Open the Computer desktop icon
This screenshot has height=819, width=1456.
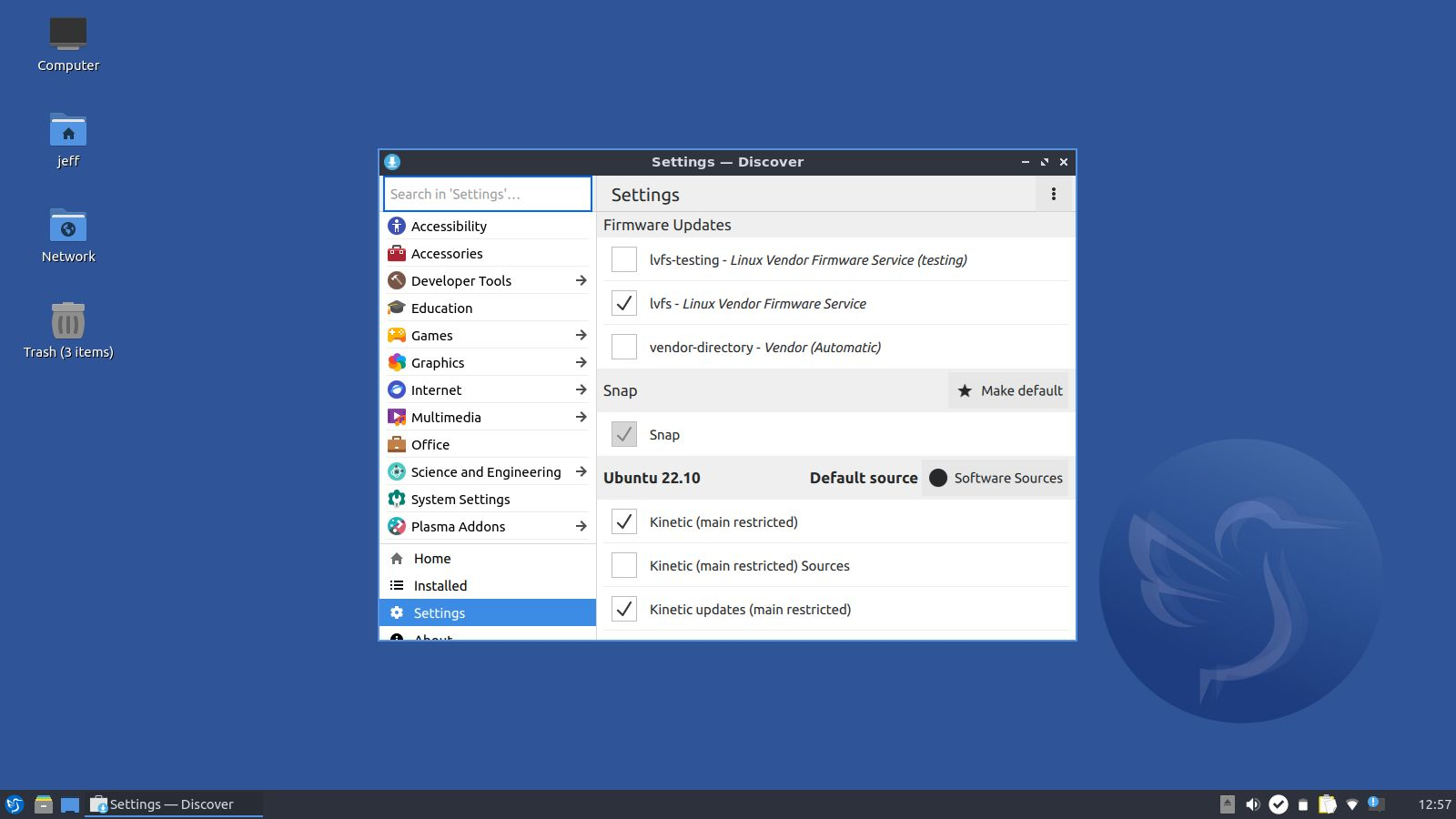pos(68,45)
